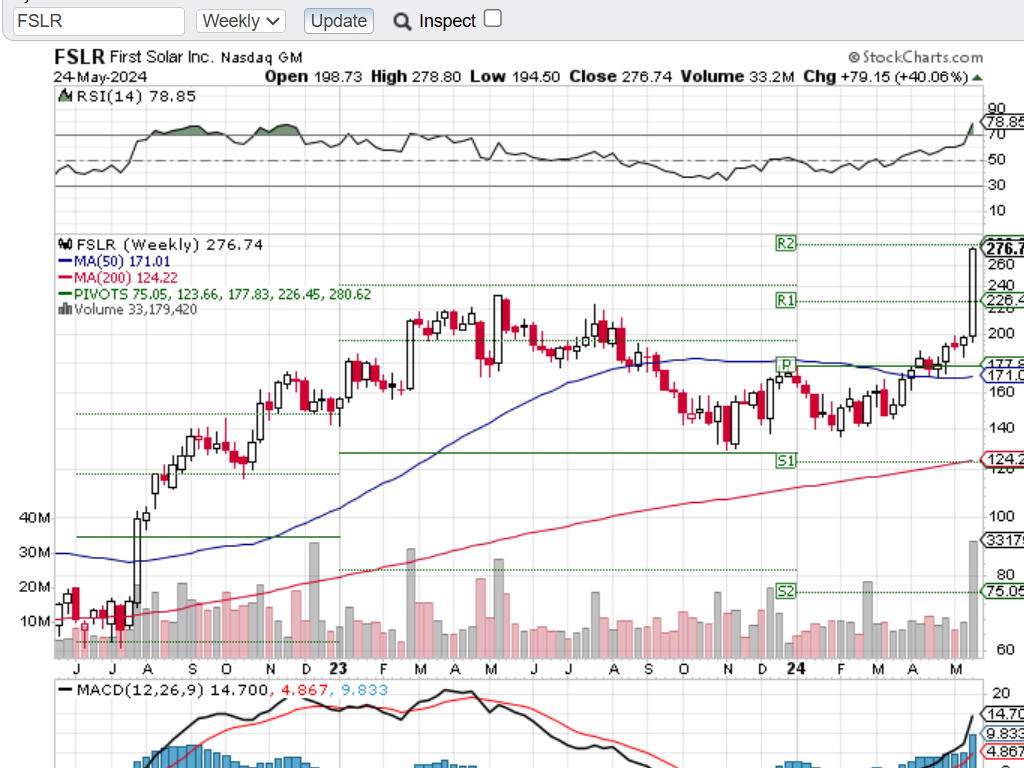Click the latest tall weekly candle
This screenshot has width=1024, height=768.
(972, 293)
